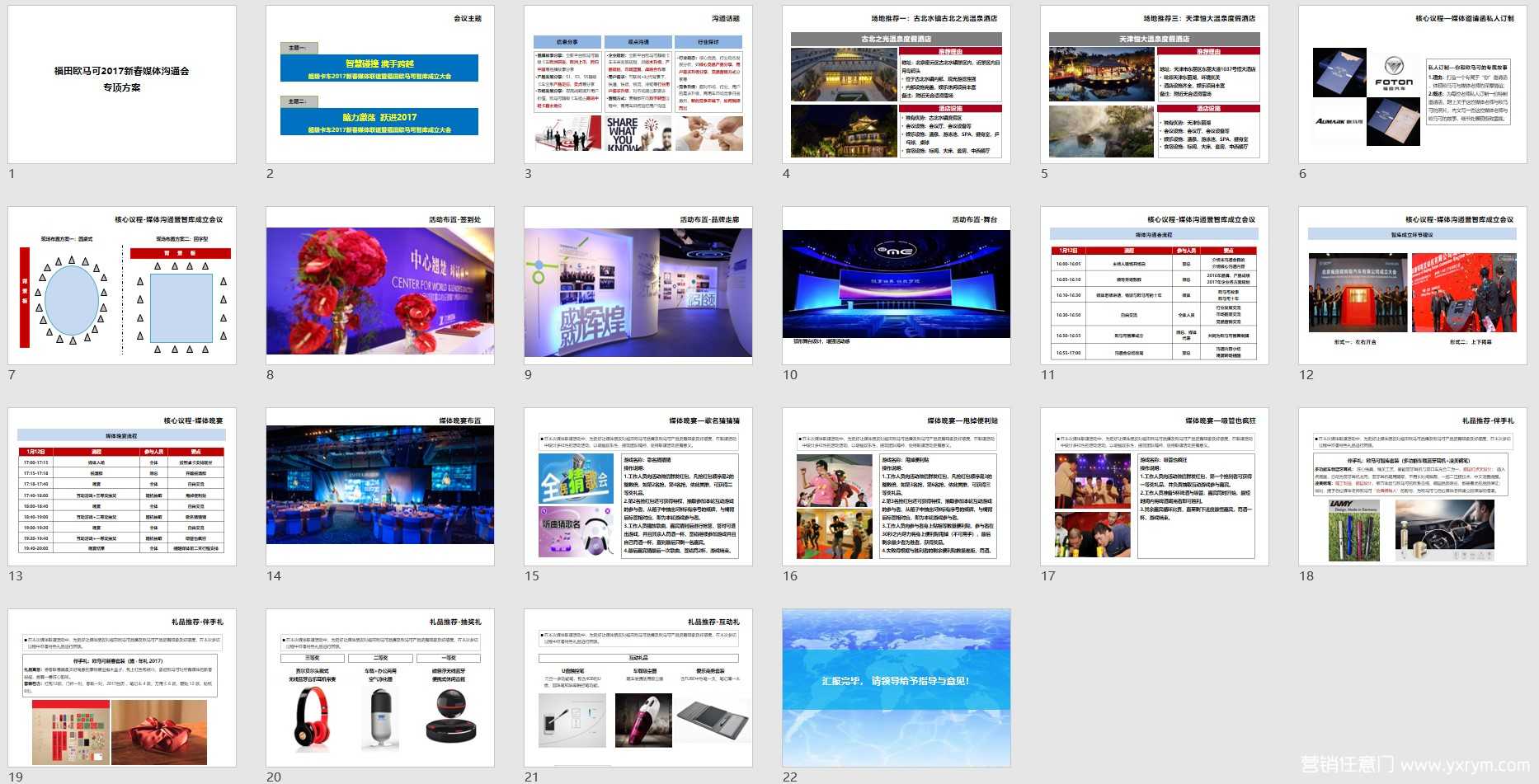1539x784 pixels.
Task: Select slide 7 with the seating layout diagrams
Action: click(122, 285)
